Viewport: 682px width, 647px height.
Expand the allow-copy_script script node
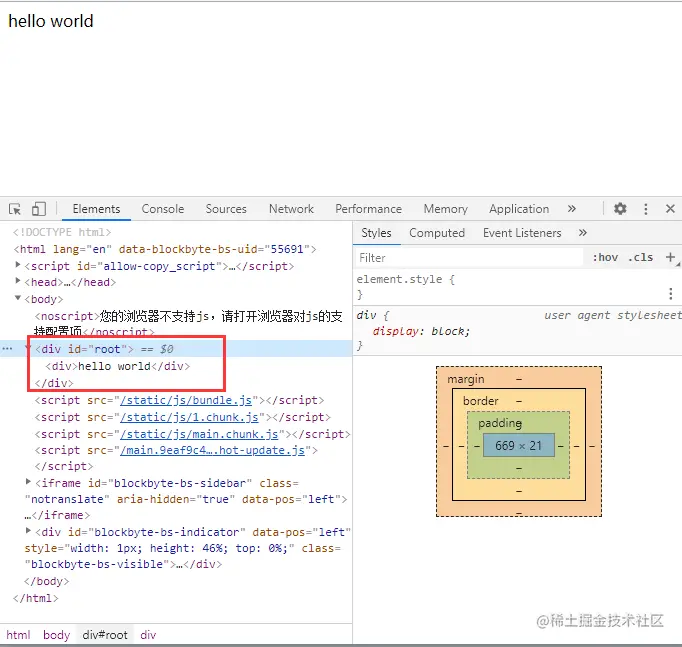18,264
